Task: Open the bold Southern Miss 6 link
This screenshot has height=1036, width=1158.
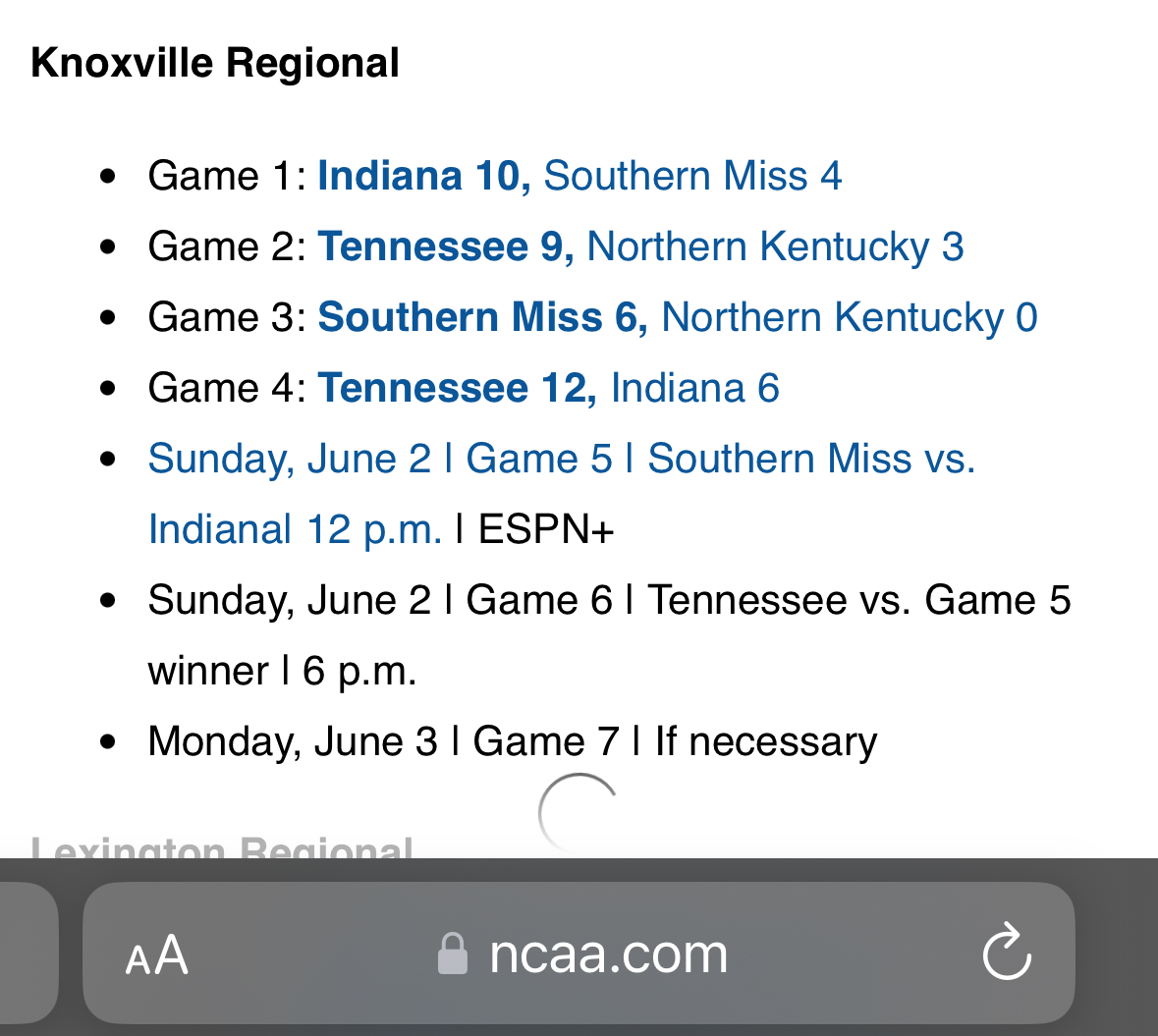Action: (482, 317)
